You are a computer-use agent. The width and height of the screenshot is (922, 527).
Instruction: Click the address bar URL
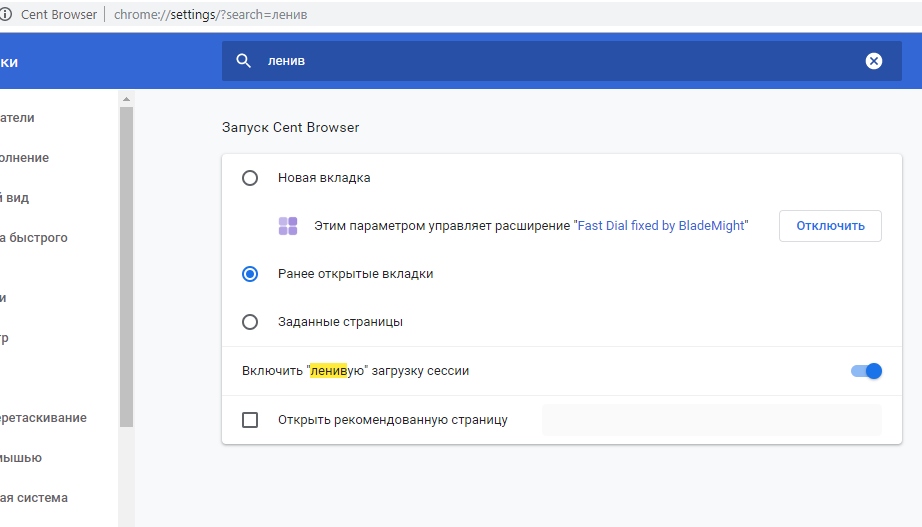pos(210,14)
